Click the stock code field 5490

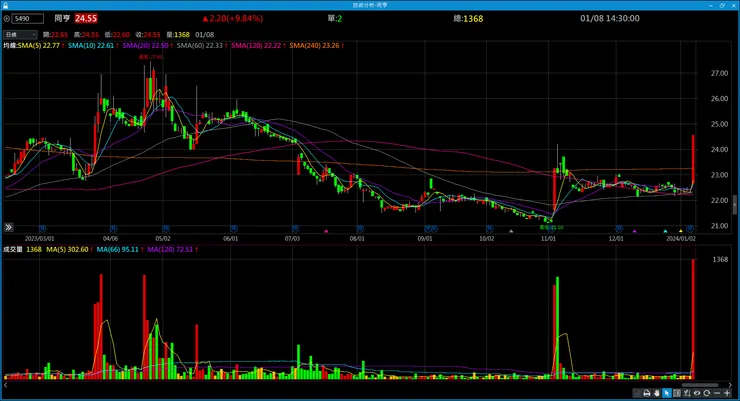point(28,18)
